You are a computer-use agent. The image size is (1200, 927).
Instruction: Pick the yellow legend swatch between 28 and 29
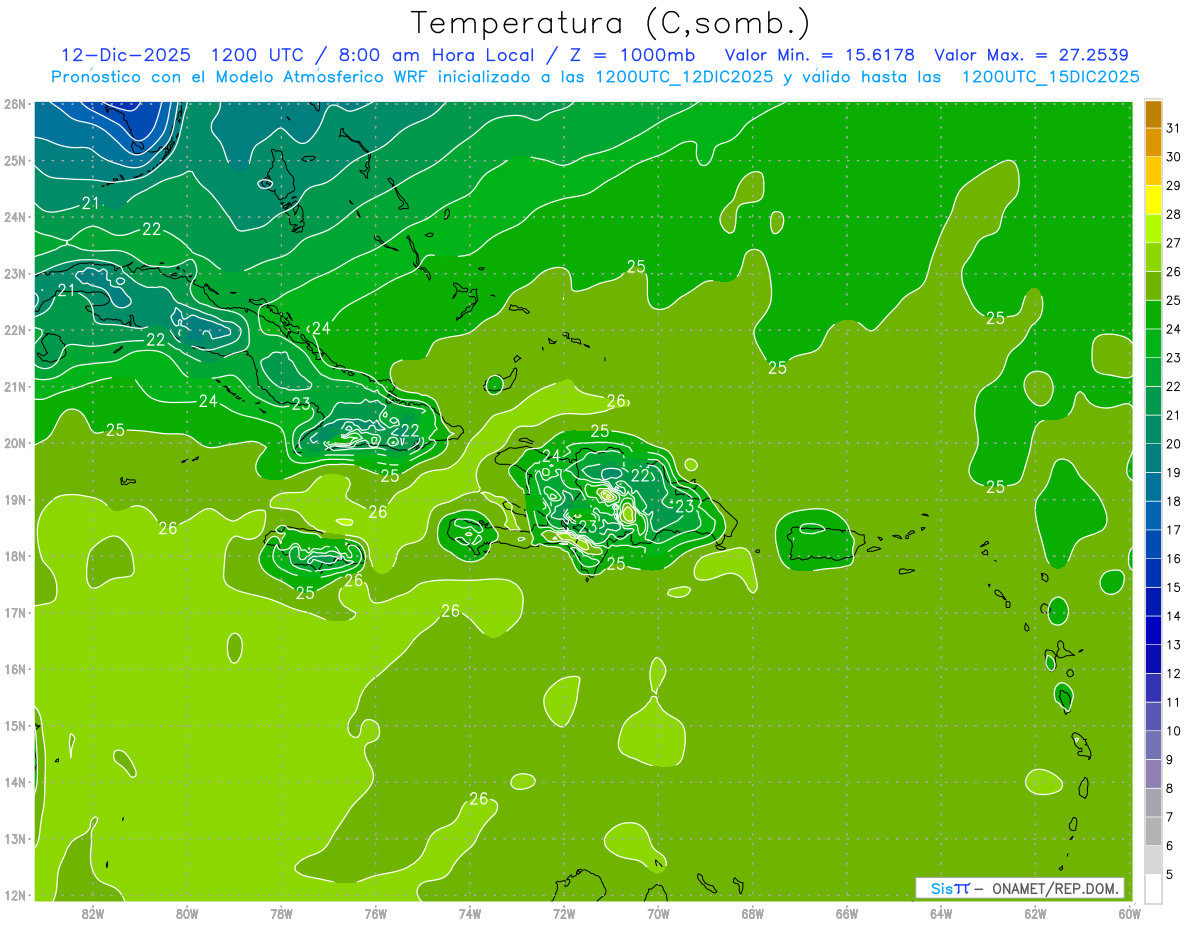[x=1153, y=200]
